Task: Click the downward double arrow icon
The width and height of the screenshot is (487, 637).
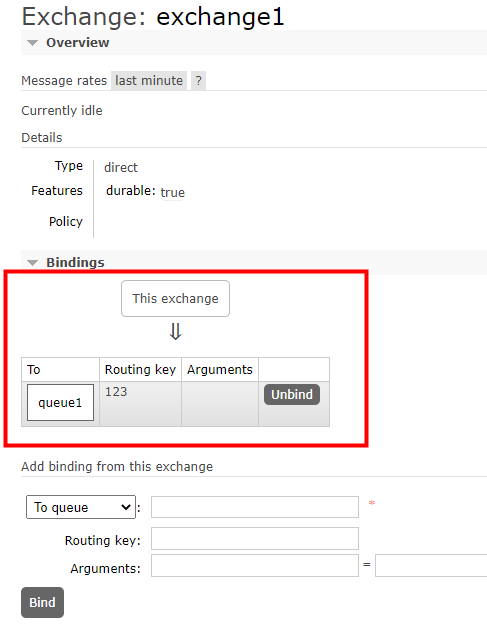Action: tap(175, 332)
